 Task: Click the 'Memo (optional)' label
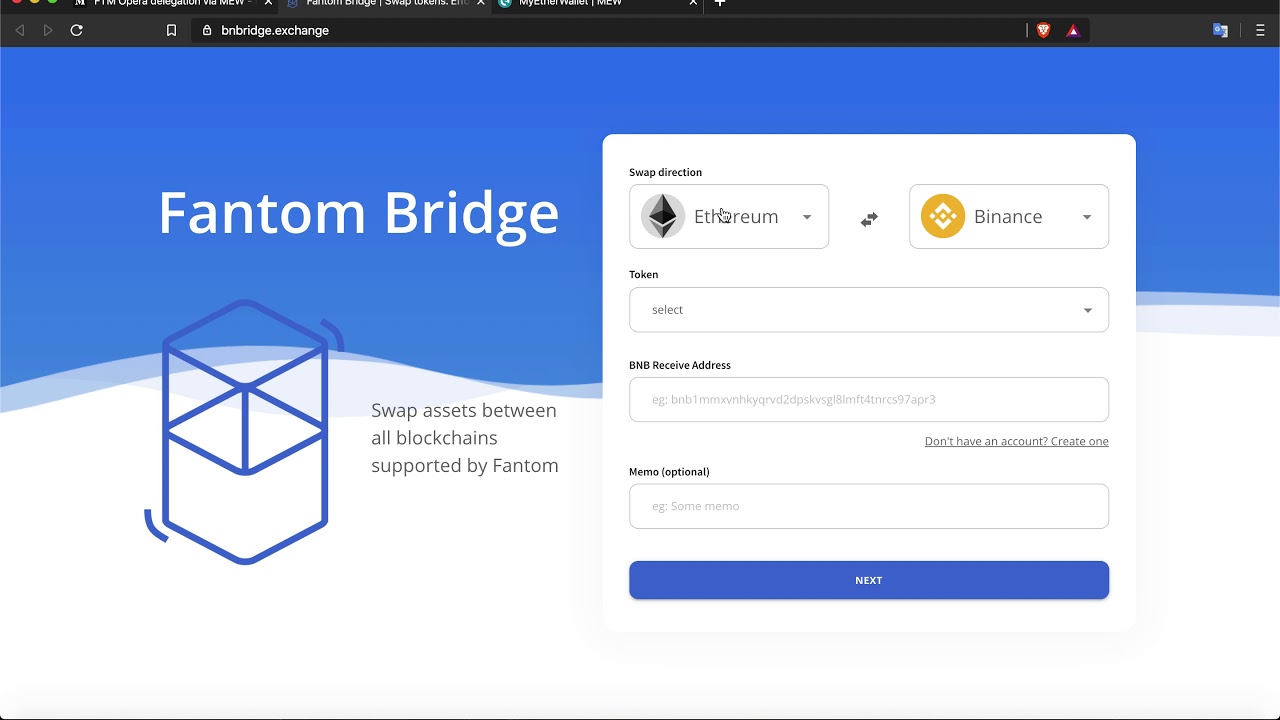click(669, 471)
